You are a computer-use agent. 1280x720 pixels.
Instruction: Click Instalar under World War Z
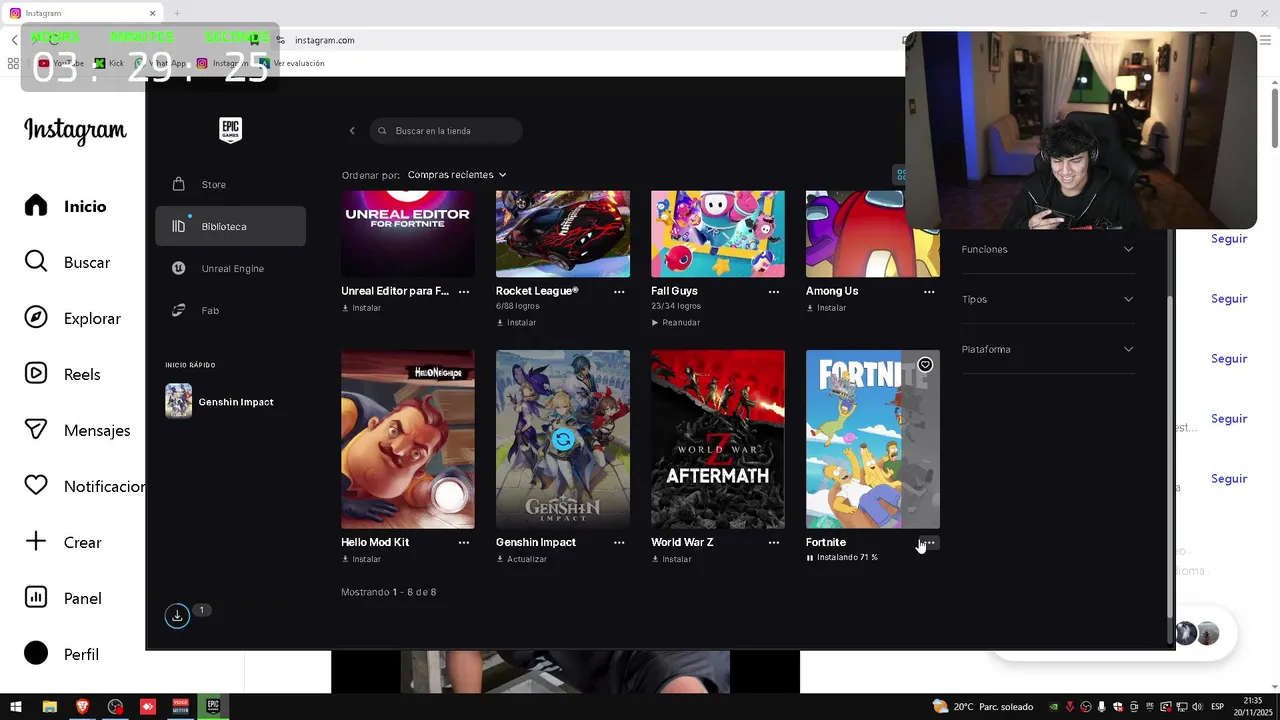[x=671, y=559]
